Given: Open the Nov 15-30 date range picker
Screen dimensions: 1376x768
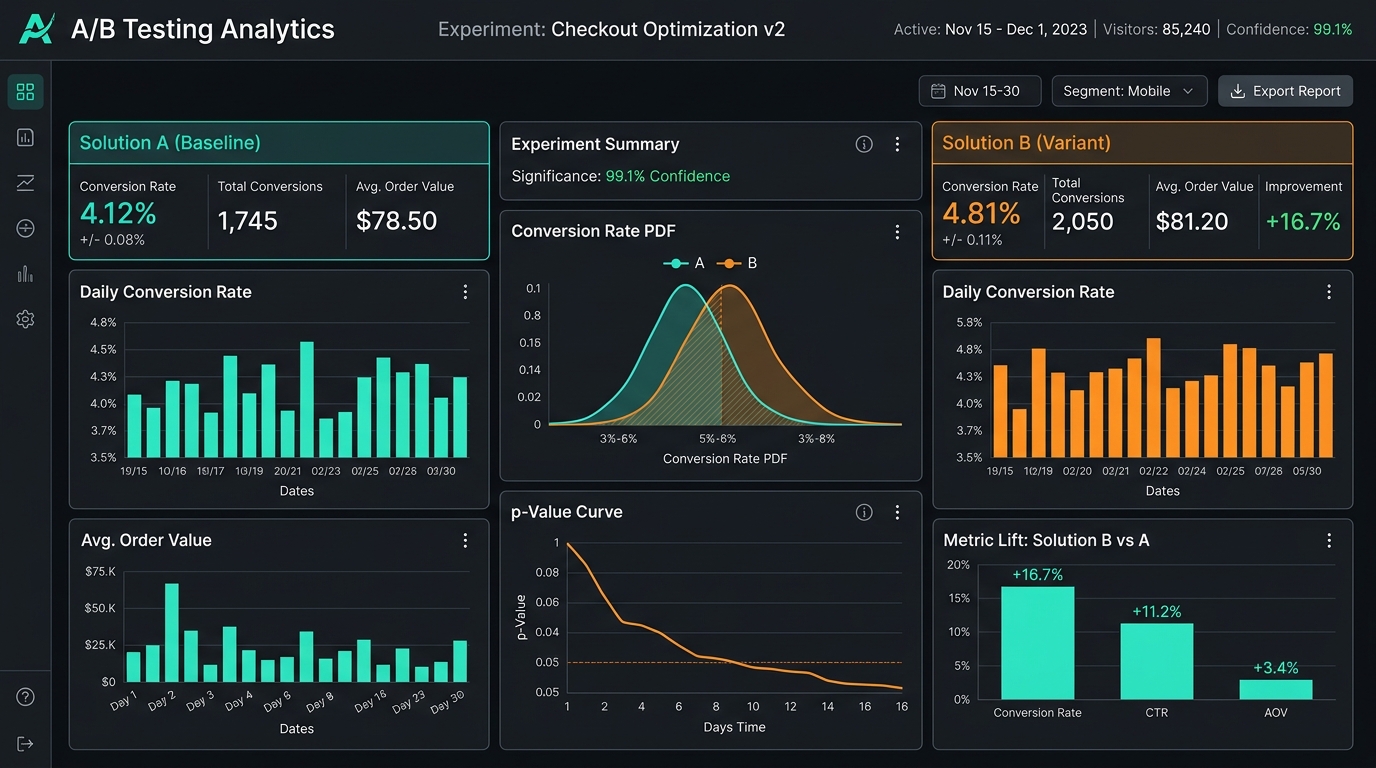Looking at the screenshot, I should pos(980,91).
